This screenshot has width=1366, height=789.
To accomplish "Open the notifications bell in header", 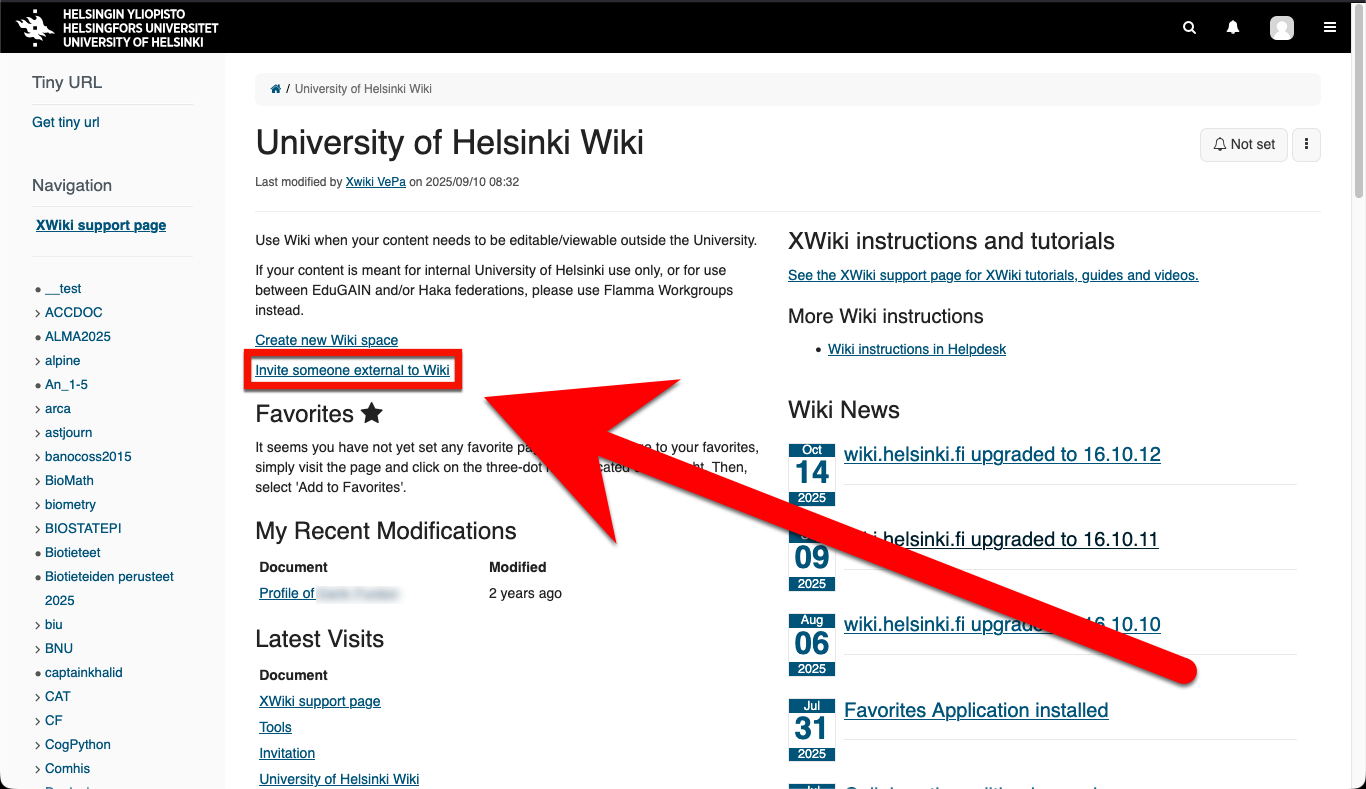I will click(x=1233, y=28).
